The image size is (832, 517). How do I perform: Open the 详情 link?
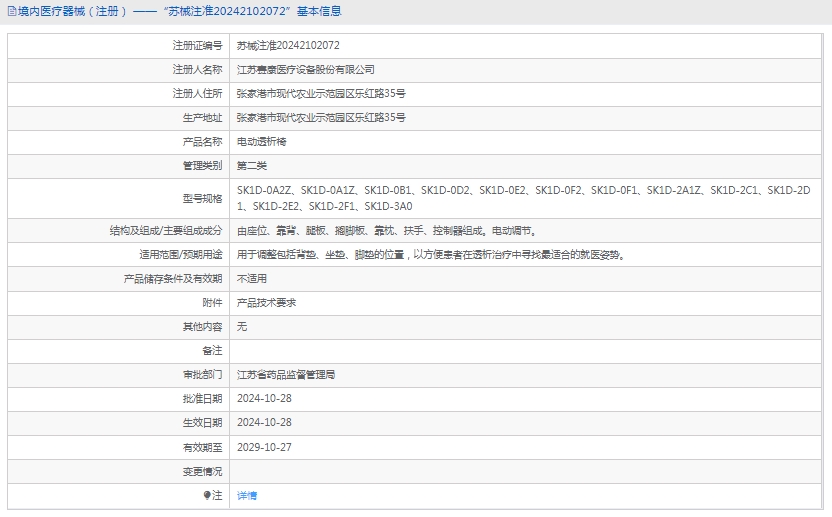click(247, 495)
